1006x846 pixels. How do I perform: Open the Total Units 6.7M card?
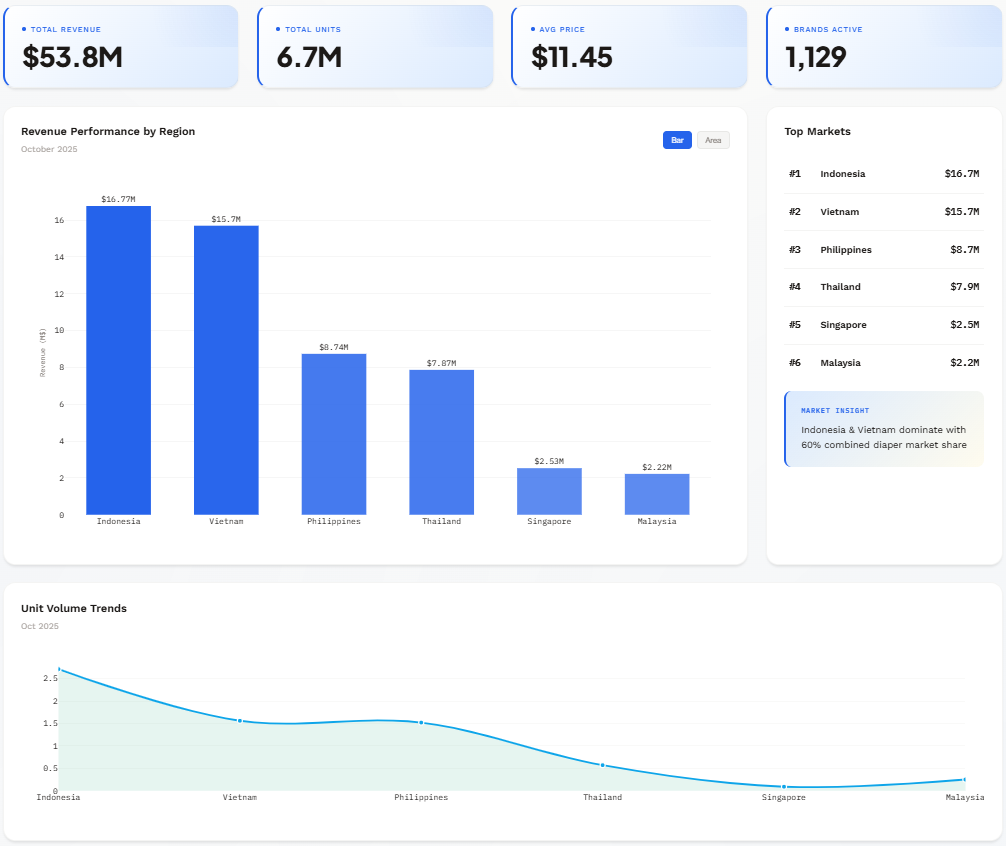pyautogui.click(x=375, y=47)
